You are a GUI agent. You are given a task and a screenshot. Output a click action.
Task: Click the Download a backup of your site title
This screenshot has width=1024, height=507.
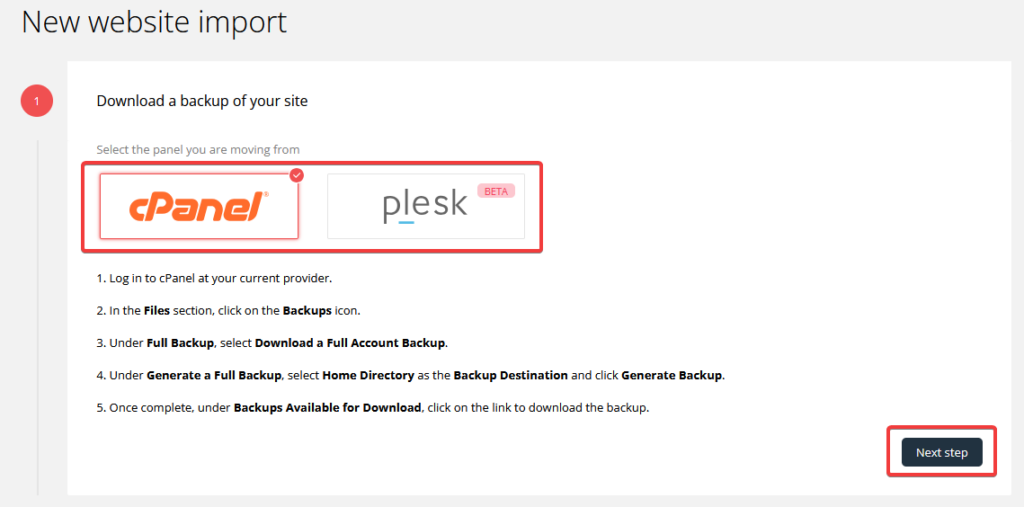point(202,101)
